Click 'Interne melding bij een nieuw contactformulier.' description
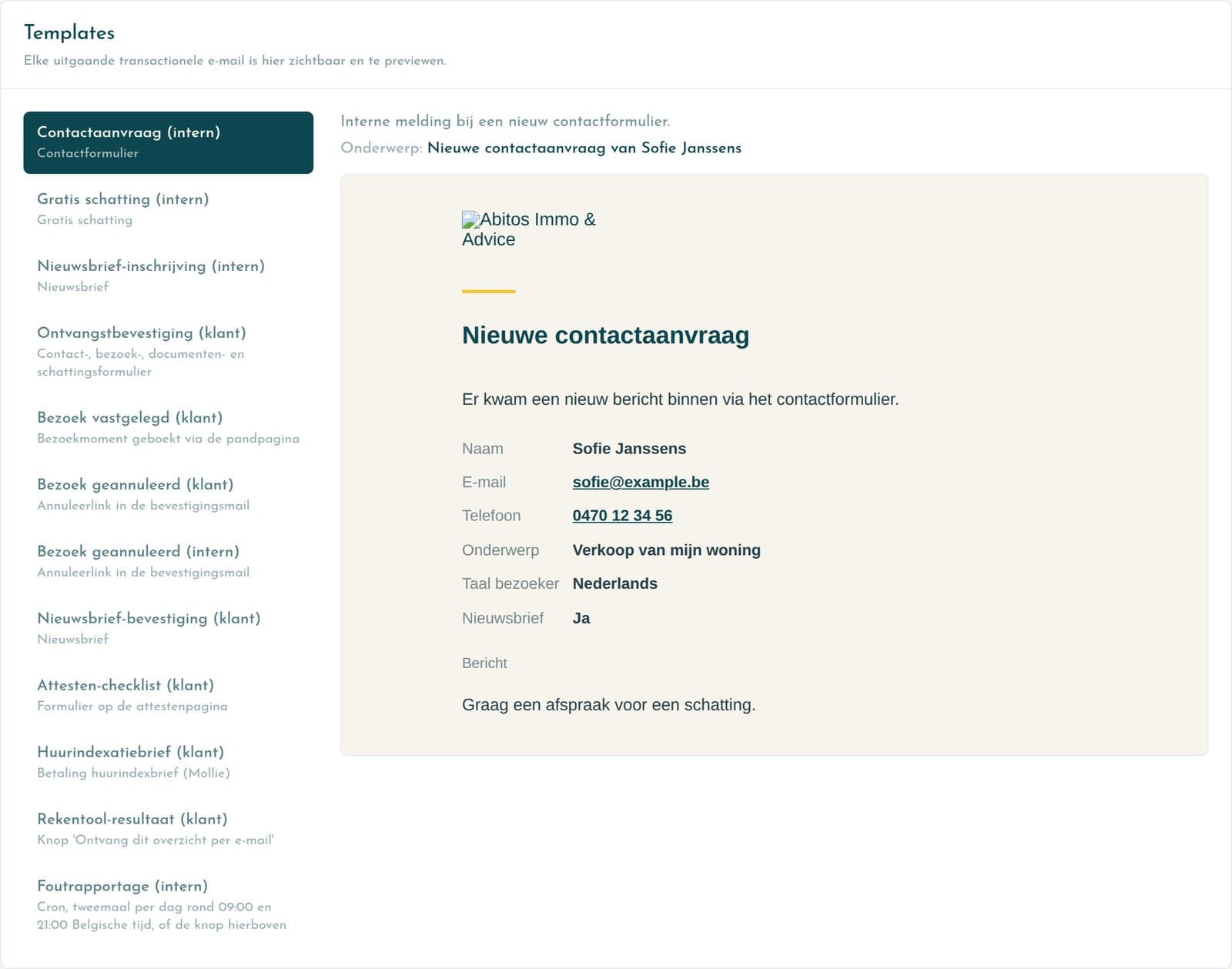The width and height of the screenshot is (1232, 969). click(x=505, y=121)
